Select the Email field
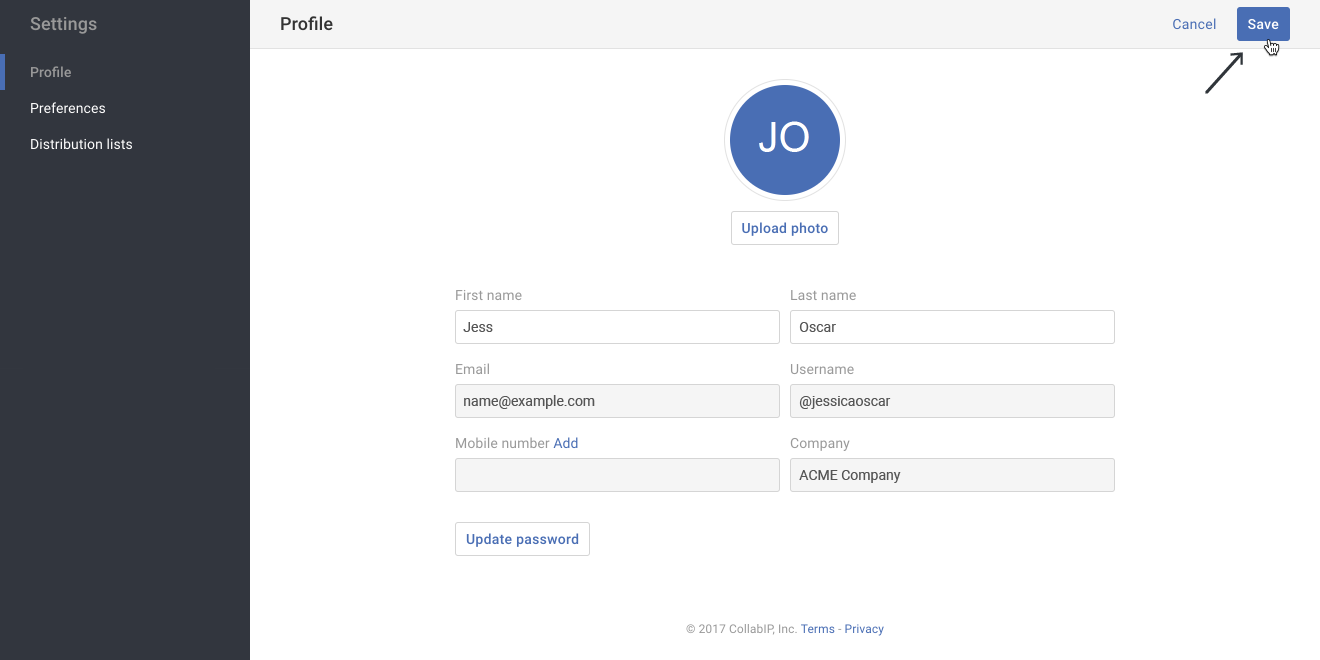1320x660 pixels. tap(617, 400)
